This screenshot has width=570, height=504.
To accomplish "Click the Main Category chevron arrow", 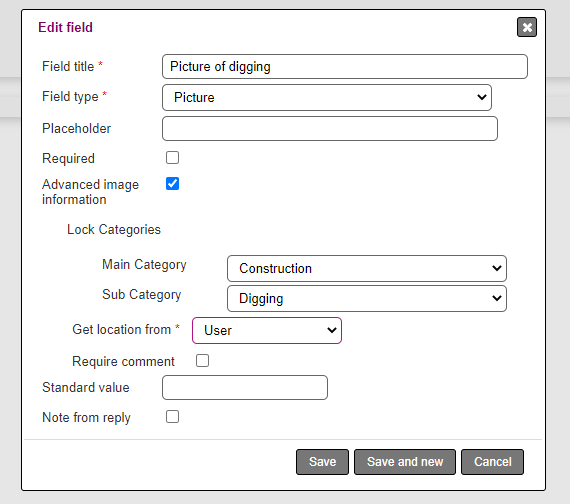I will coord(497,268).
